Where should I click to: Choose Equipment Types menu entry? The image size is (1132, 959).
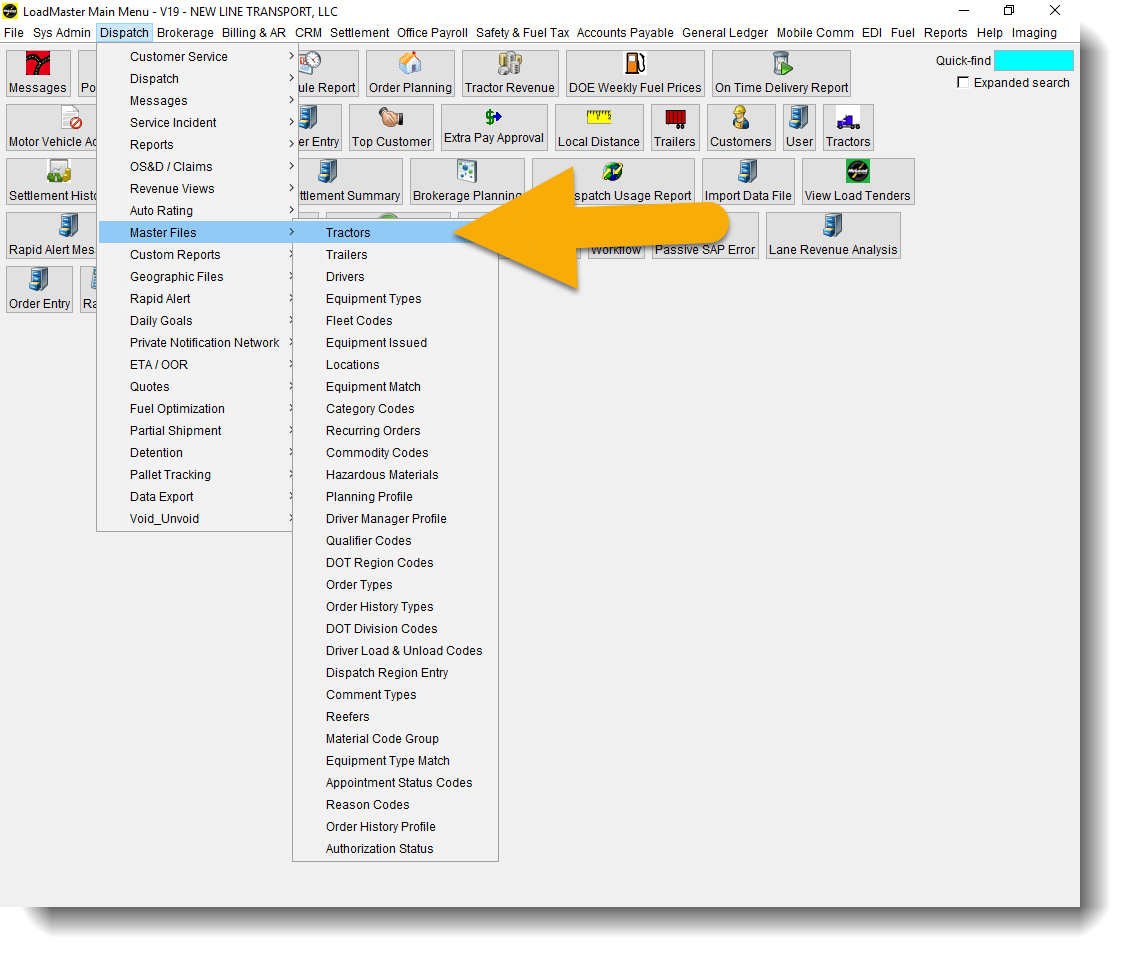(395, 299)
